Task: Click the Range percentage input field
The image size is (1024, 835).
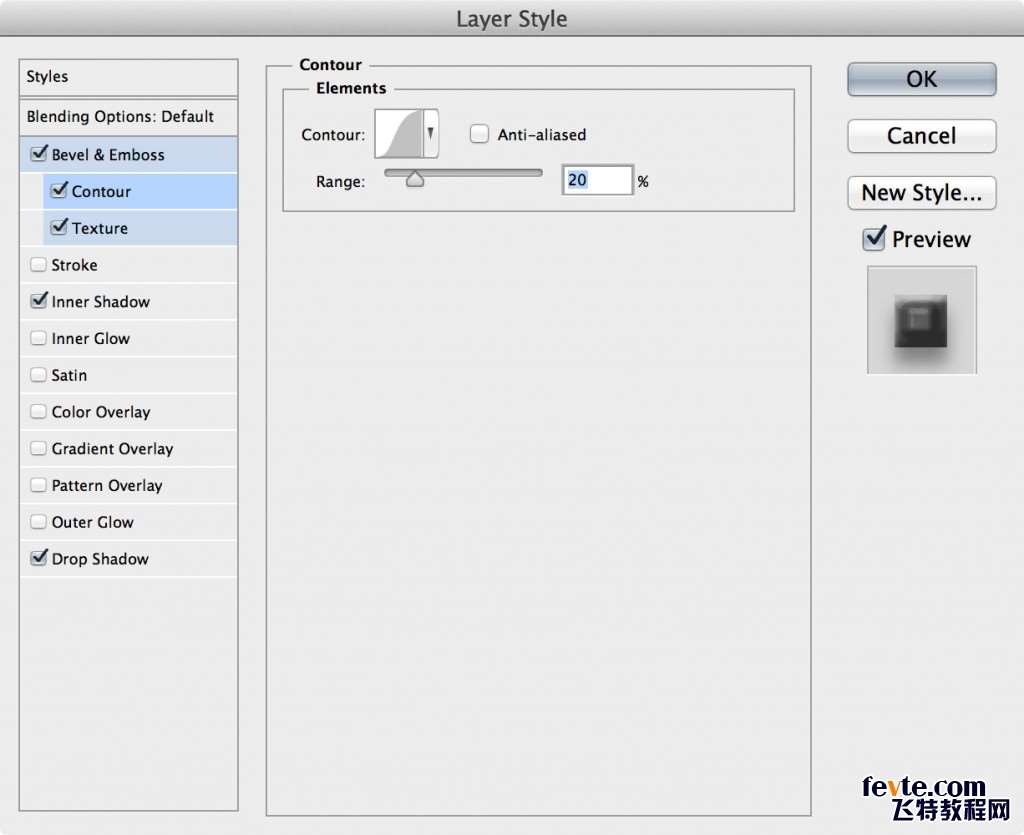Action: click(x=596, y=181)
